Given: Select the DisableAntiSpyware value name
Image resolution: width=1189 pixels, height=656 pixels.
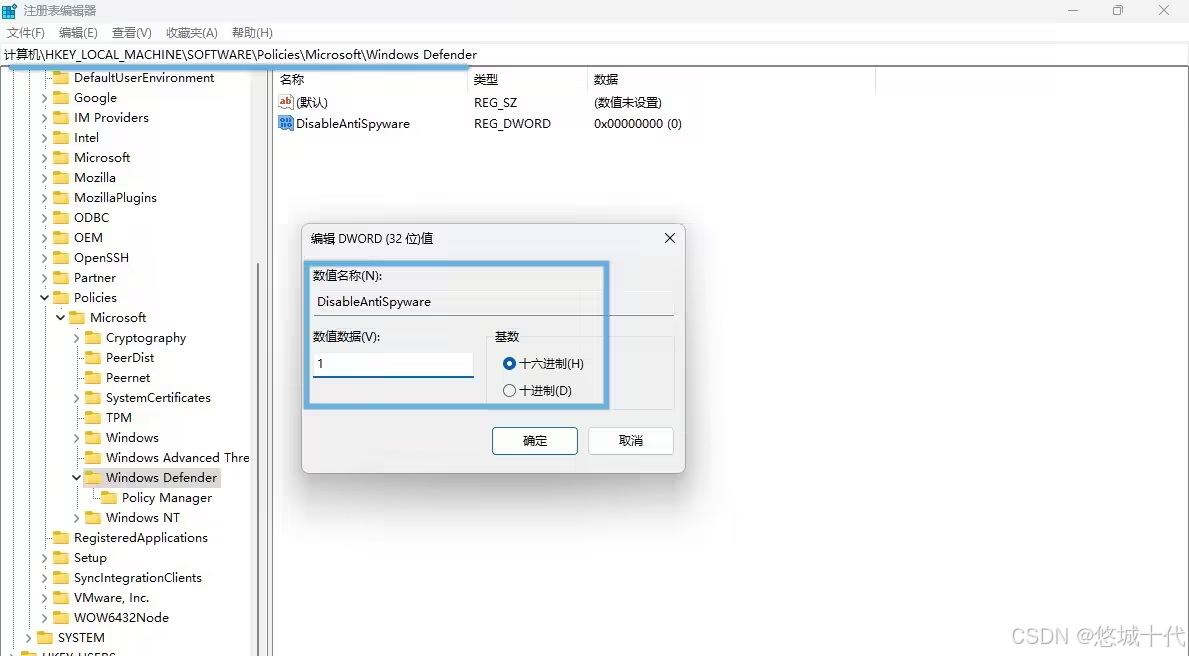Looking at the screenshot, I should point(353,124).
